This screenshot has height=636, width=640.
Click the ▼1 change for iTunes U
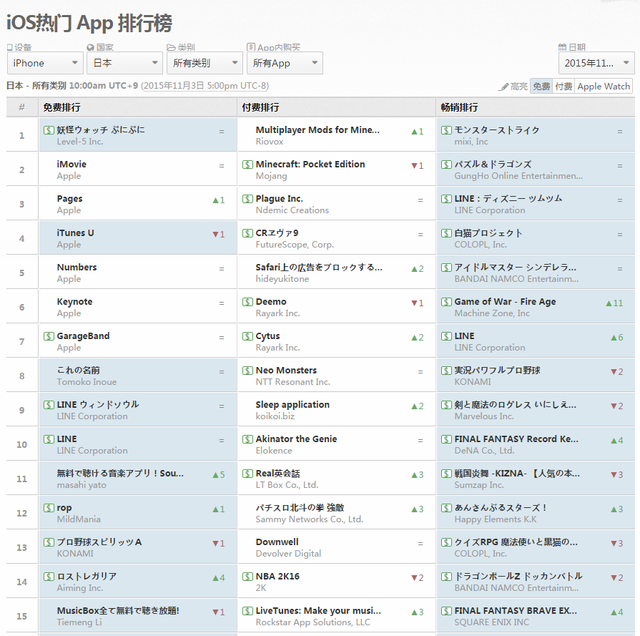click(x=219, y=234)
